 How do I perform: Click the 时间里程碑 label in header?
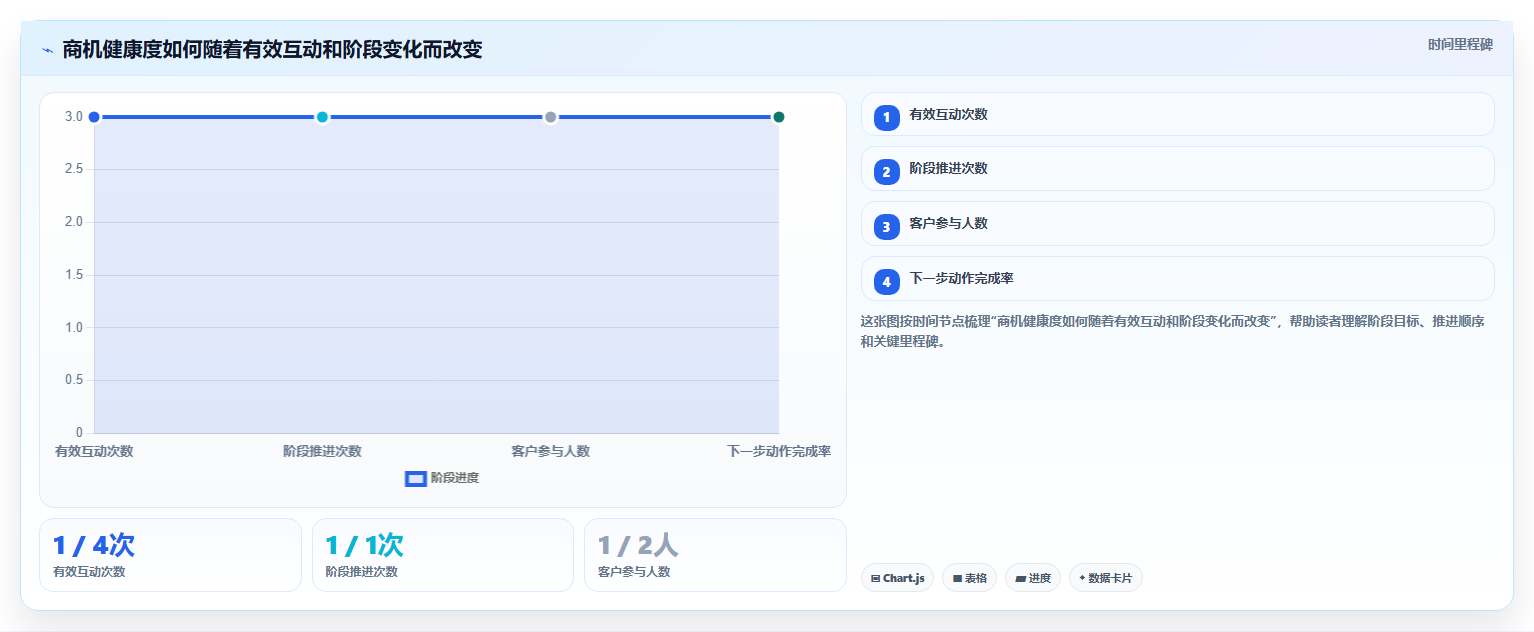[x=1460, y=45]
